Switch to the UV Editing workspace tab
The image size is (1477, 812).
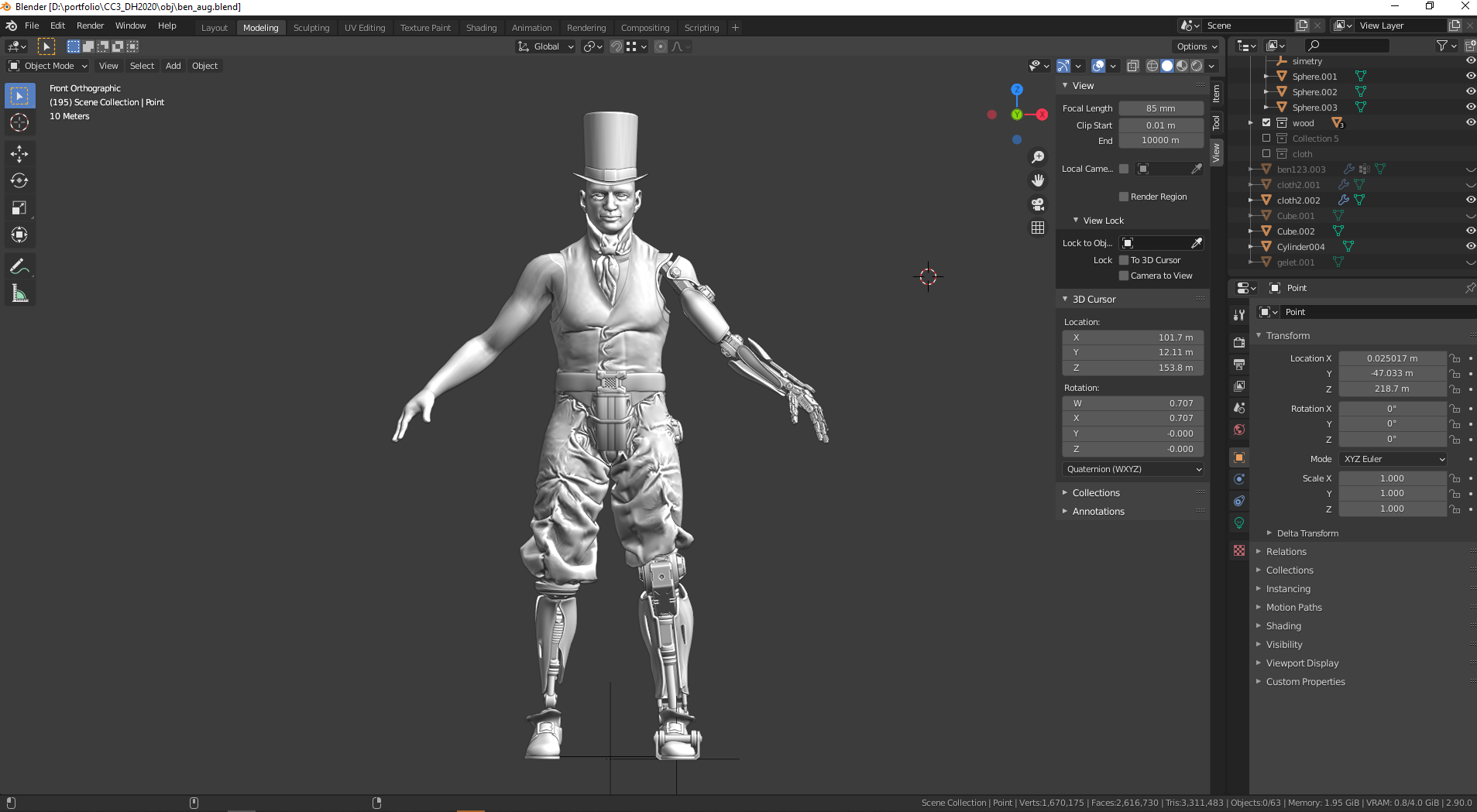click(x=365, y=28)
